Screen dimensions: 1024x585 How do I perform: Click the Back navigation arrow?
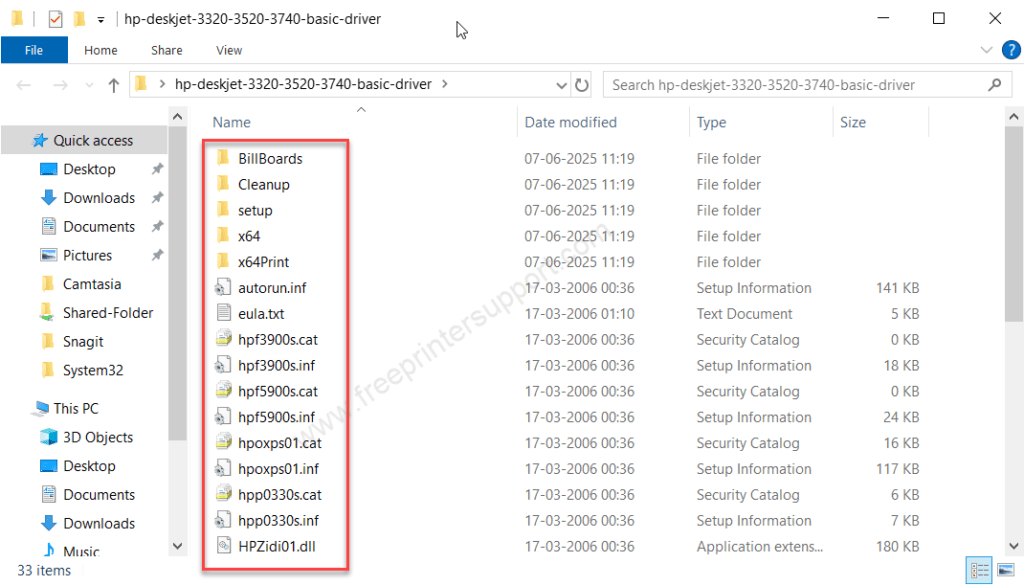pyautogui.click(x=24, y=85)
